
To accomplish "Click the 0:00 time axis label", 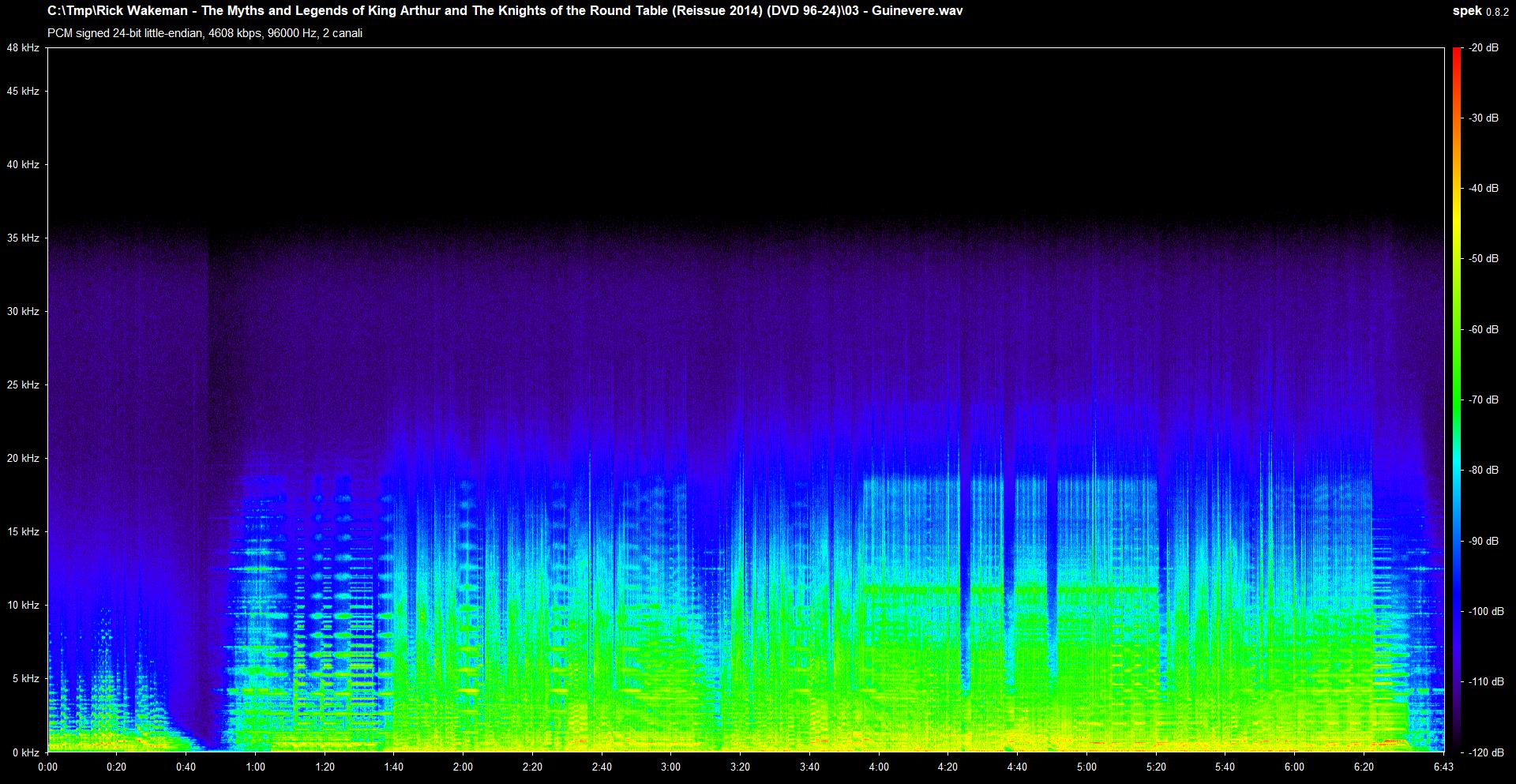I will [x=47, y=767].
